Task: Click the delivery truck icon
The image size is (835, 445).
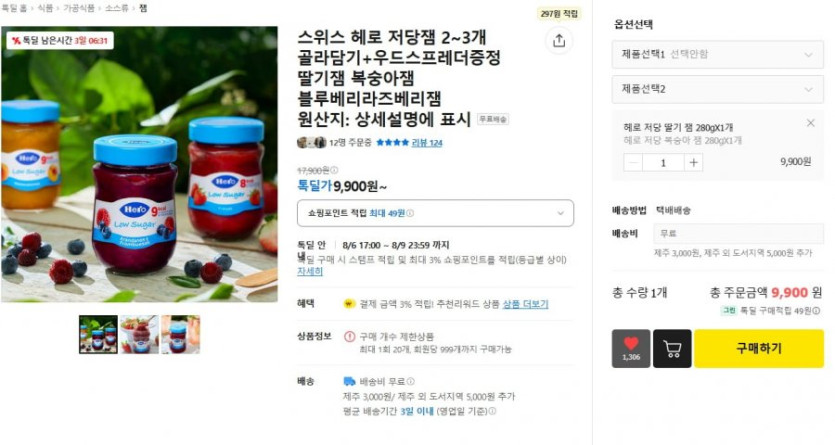Action: coord(349,381)
